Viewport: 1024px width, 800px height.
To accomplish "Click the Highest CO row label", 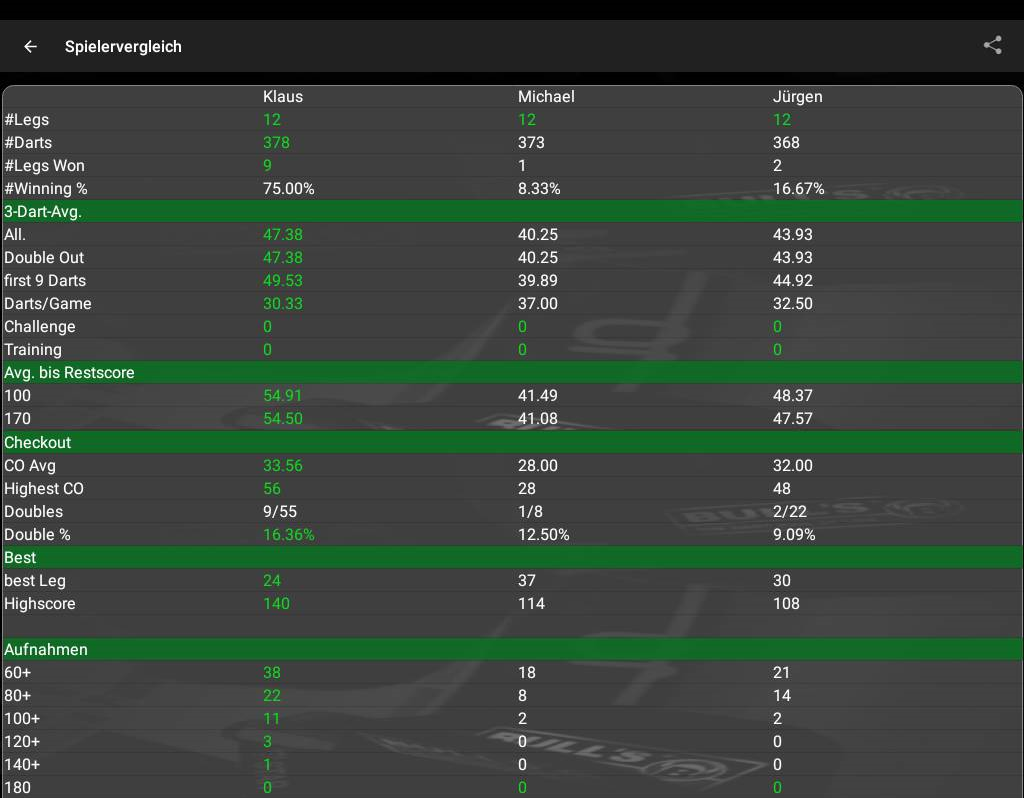I will click(x=44, y=489).
